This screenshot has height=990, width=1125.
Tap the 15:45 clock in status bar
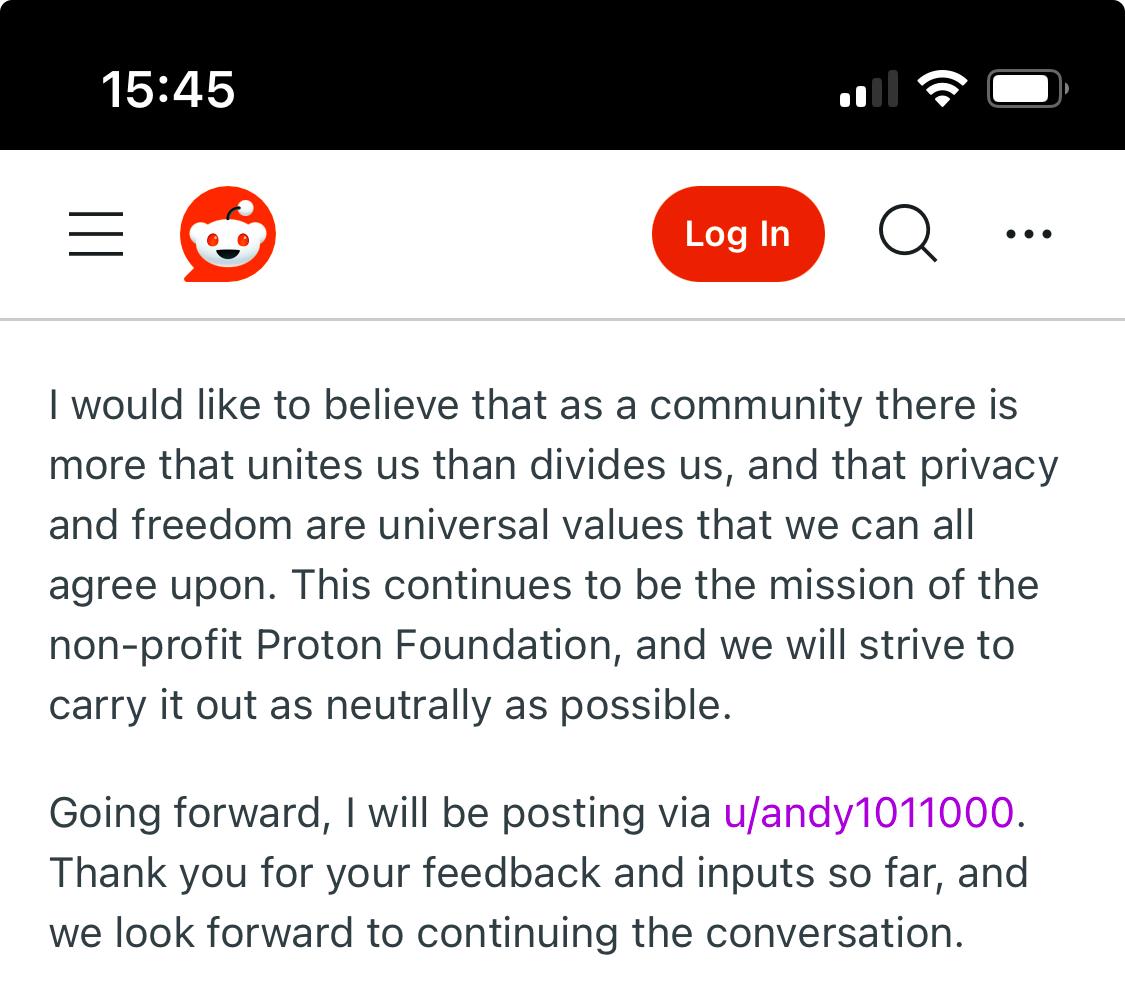(x=168, y=89)
